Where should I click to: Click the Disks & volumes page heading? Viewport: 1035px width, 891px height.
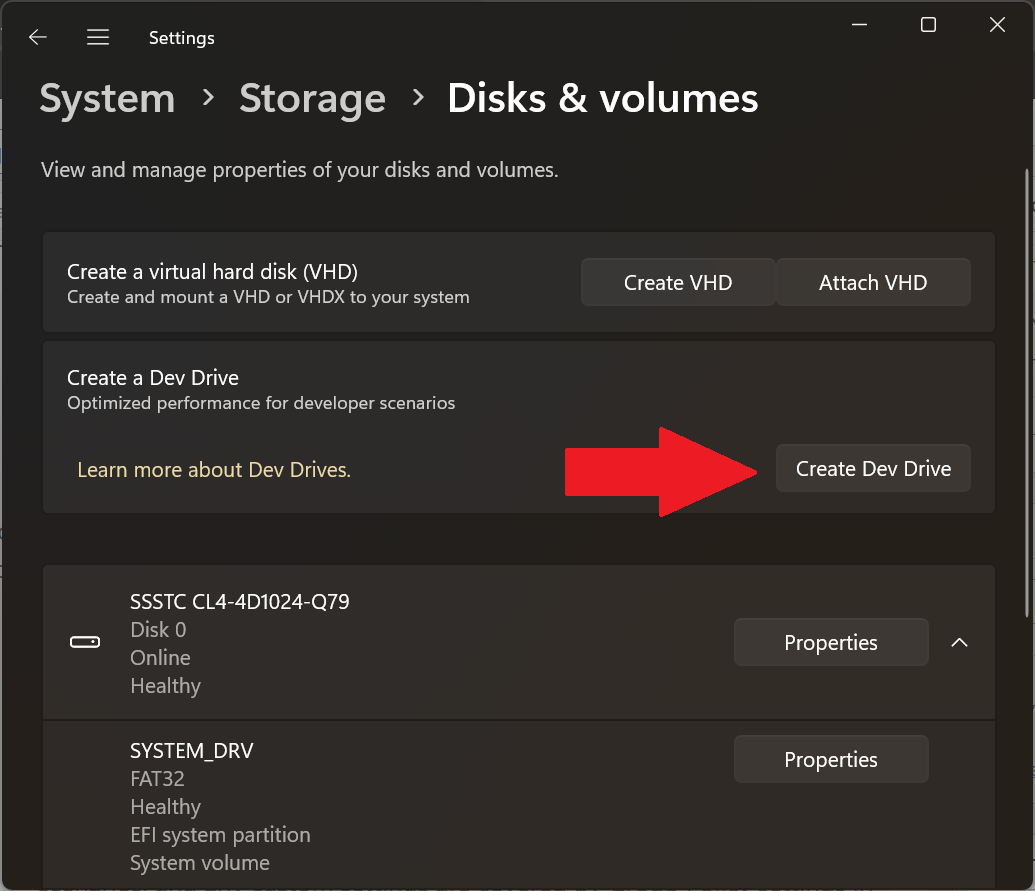click(602, 99)
